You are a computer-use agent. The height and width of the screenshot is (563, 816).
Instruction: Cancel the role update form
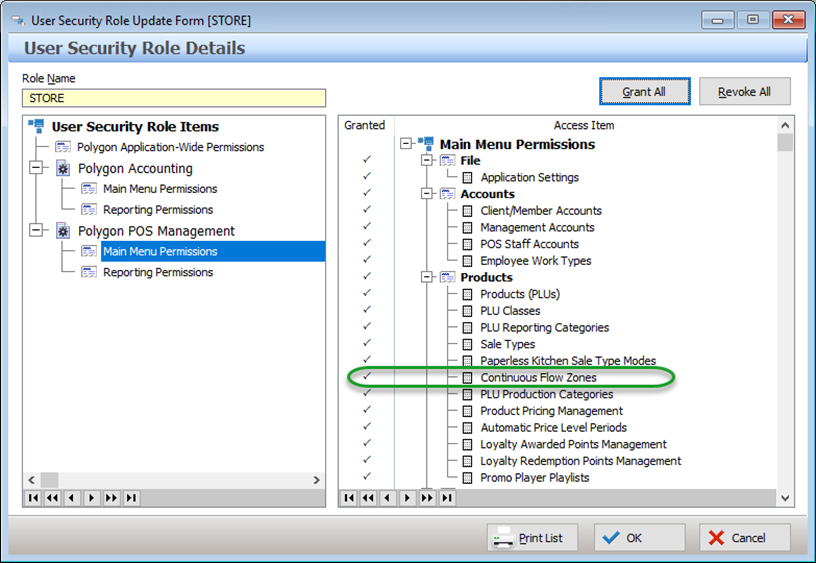point(744,538)
